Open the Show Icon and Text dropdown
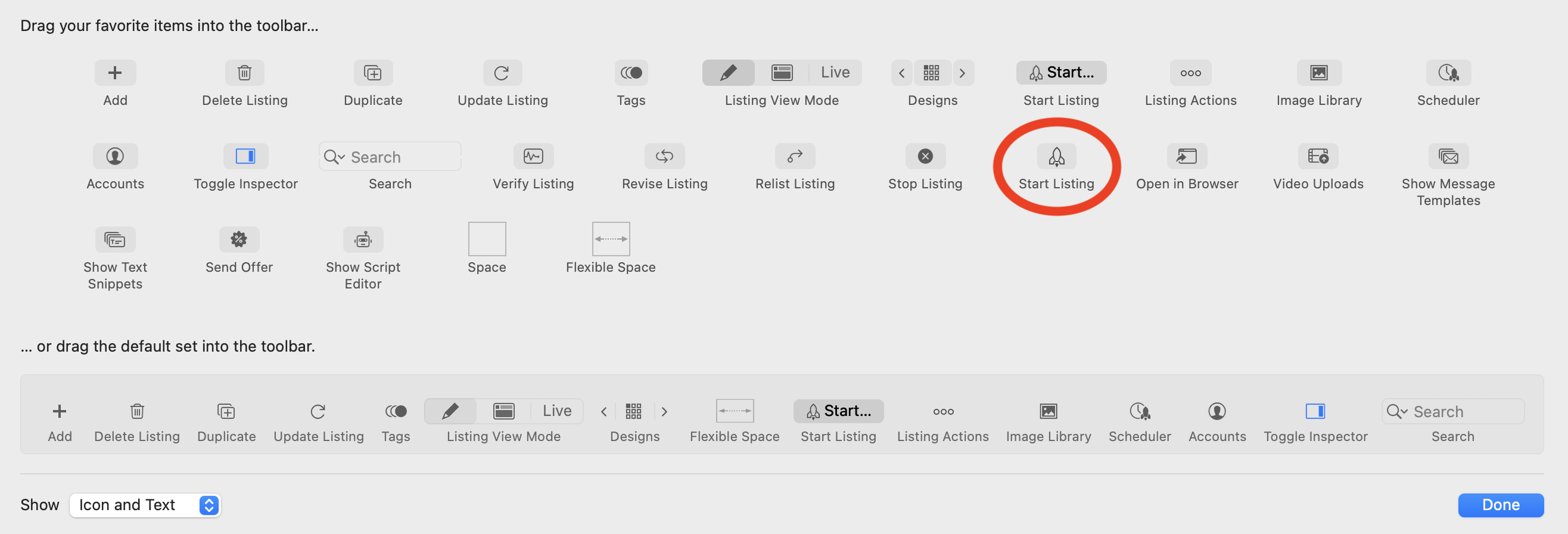The height and width of the screenshot is (534, 1568). [x=145, y=505]
